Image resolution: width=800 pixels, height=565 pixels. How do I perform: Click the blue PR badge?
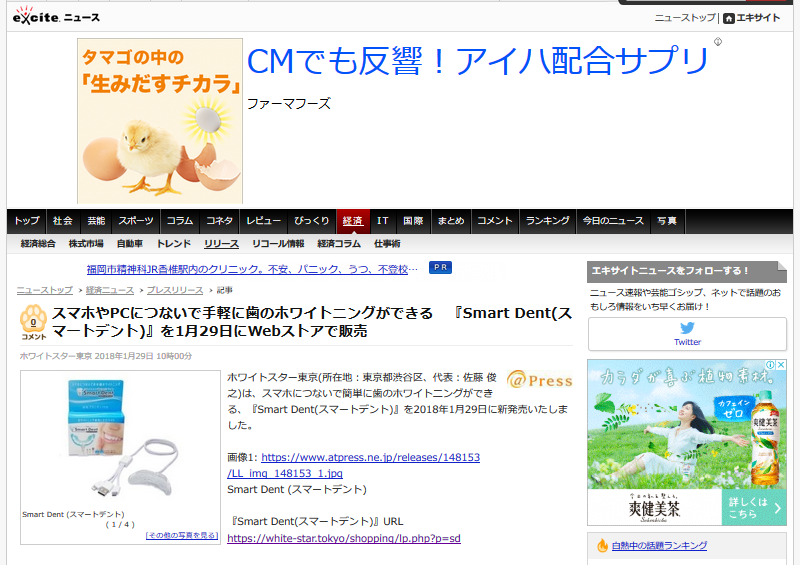440,267
